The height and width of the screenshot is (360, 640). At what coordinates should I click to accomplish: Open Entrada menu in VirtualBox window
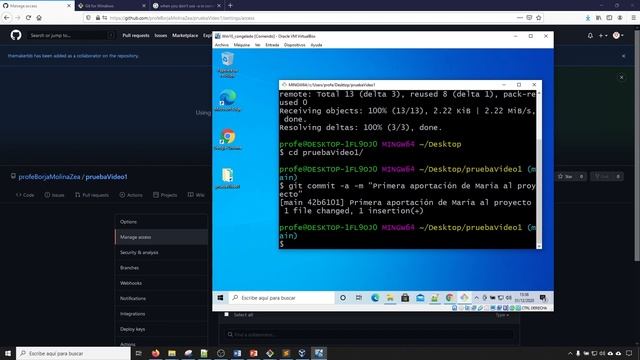point(272,45)
